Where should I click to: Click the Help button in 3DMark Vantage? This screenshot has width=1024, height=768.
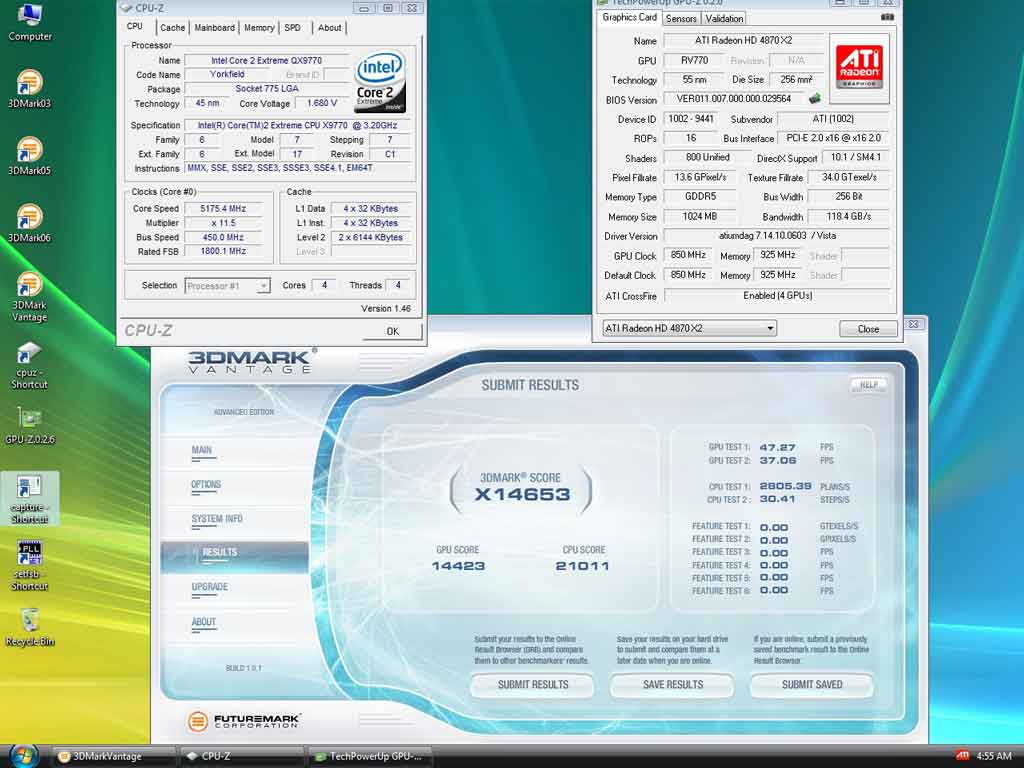point(868,385)
